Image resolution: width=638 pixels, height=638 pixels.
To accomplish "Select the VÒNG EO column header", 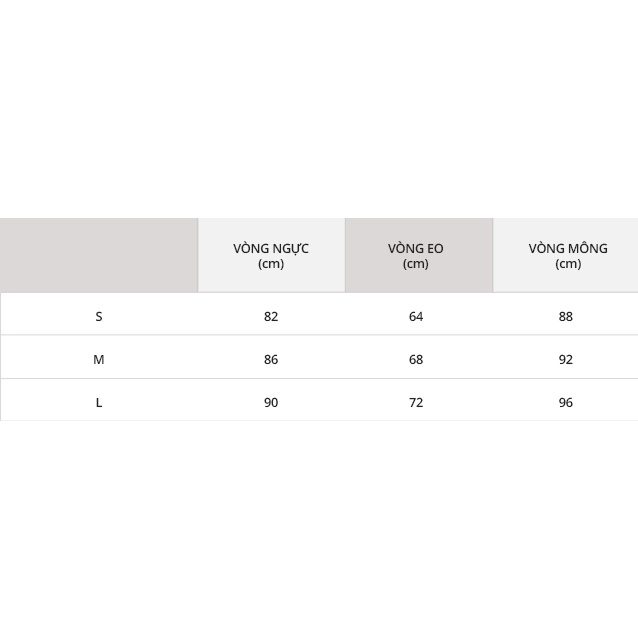I will coord(416,248).
